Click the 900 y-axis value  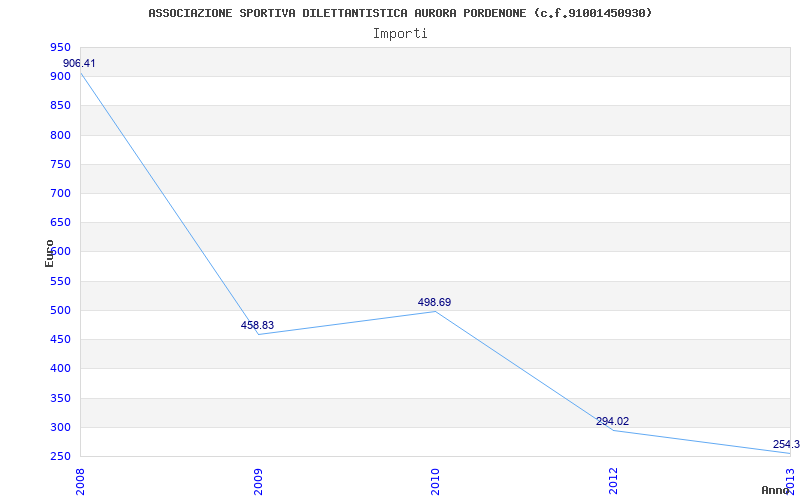pyautogui.click(x=60, y=77)
